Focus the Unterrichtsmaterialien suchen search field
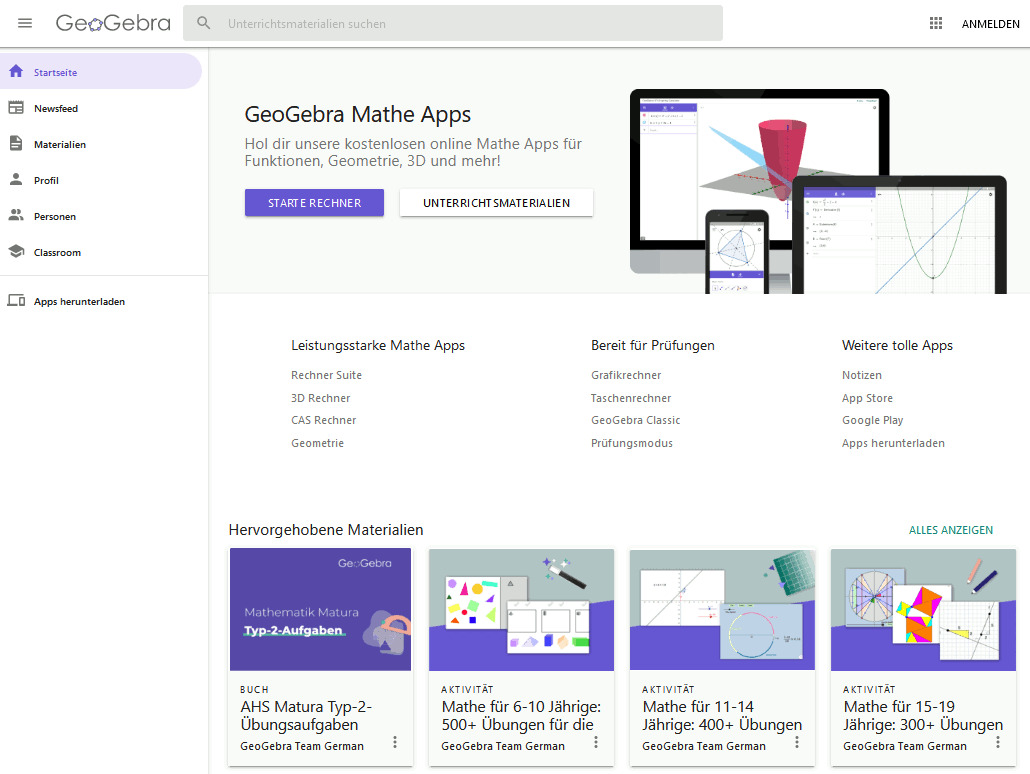 click(470, 24)
